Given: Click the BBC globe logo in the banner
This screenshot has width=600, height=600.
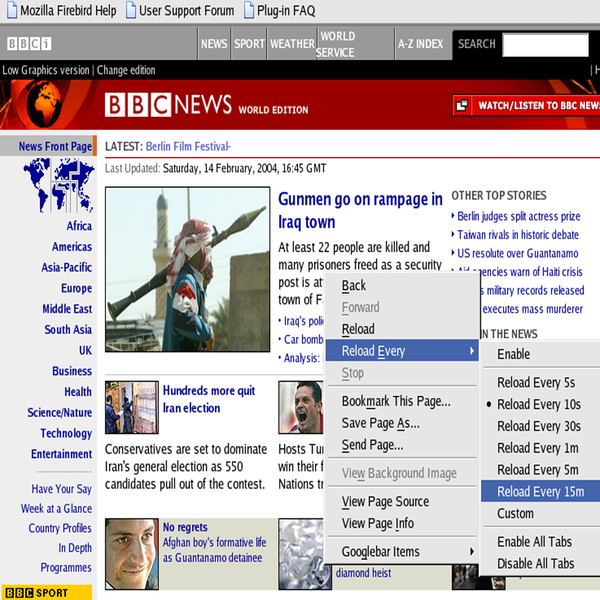Looking at the screenshot, I should 44,104.
